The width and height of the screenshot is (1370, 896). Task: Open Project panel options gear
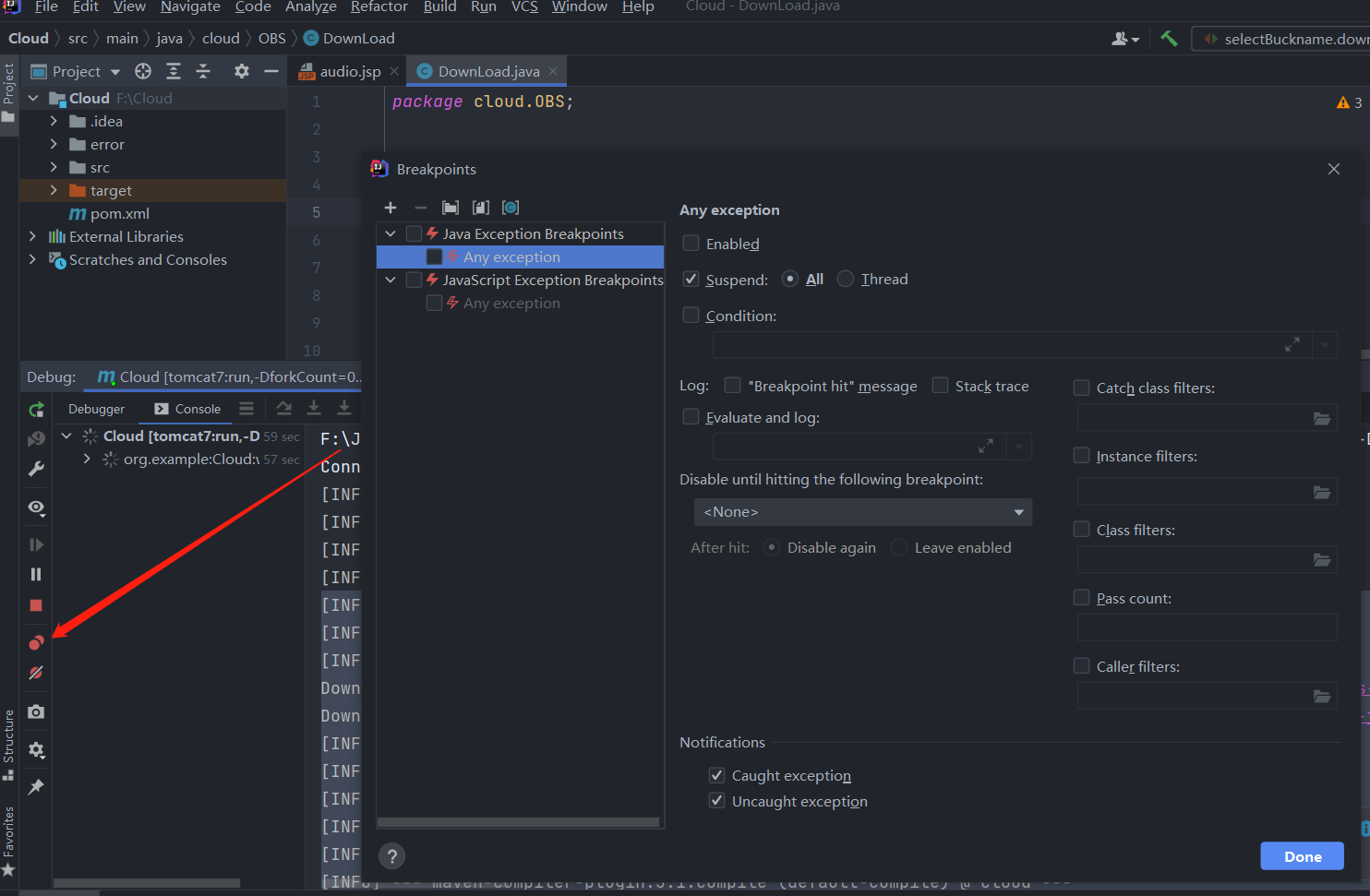242,71
